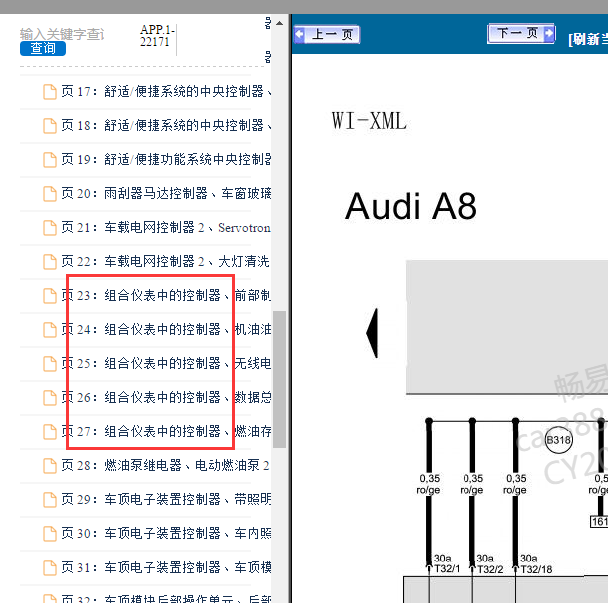Click document icon beside 页 23
Image resolution: width=608 pixels, height=603 pixels.
(50, 296)
